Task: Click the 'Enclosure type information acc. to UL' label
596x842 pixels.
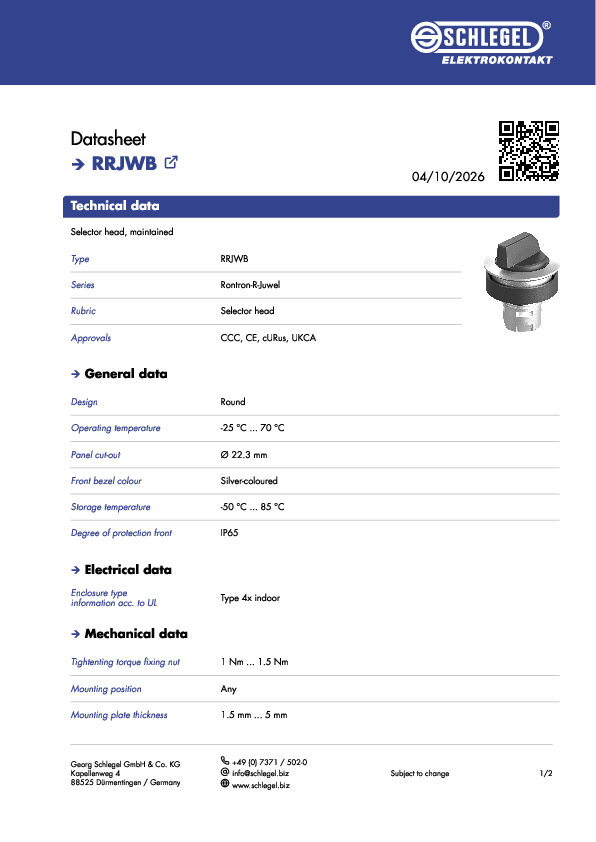Action: coord(114,598)
